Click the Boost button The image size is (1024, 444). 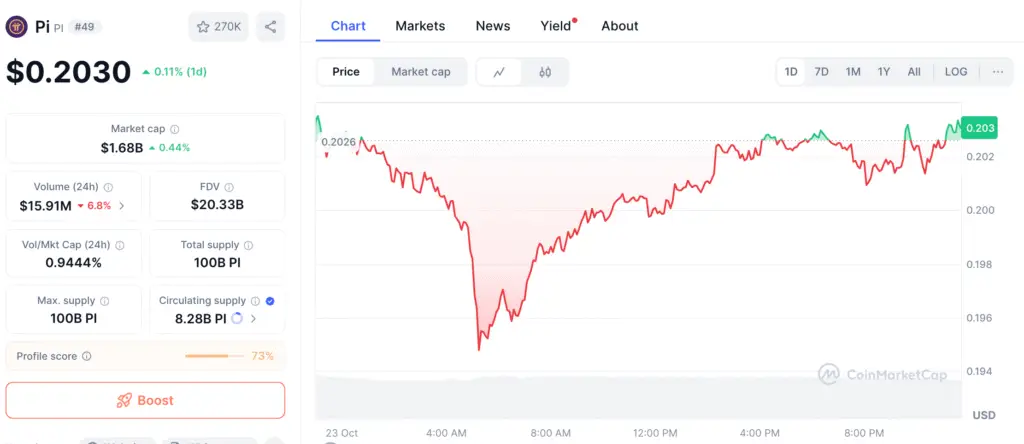coord(145,400)
